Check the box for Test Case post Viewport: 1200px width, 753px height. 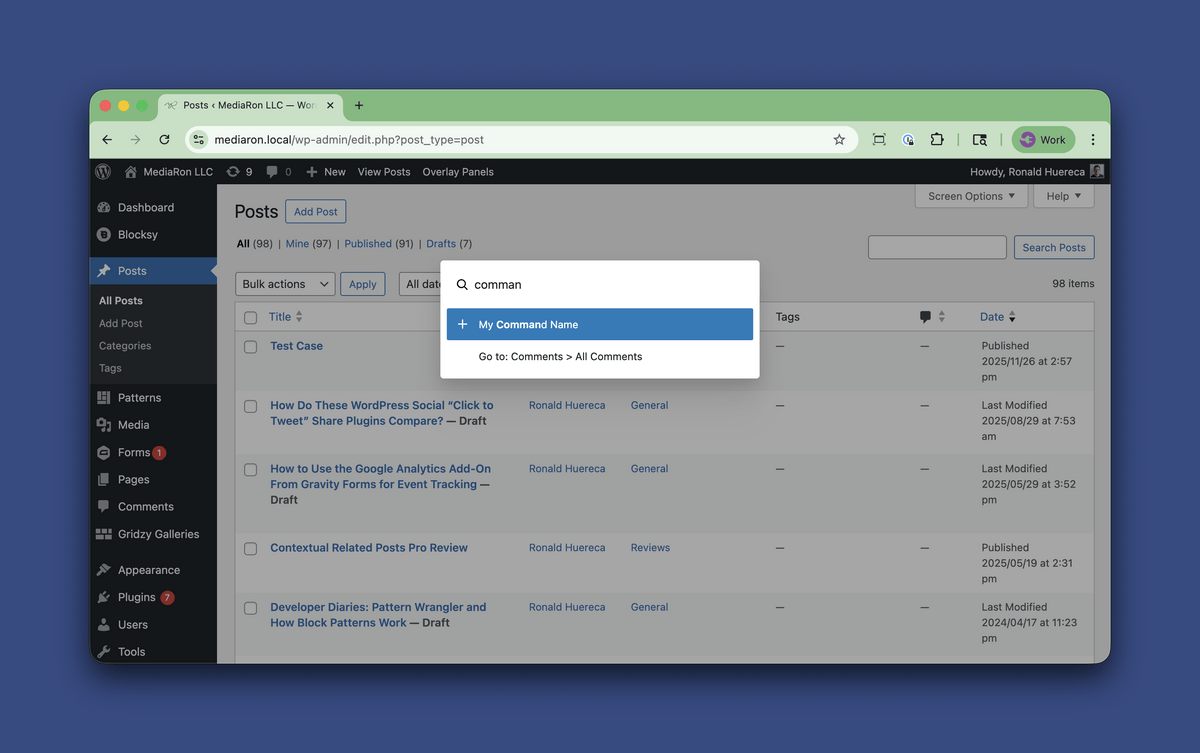(x=251, y=347)
